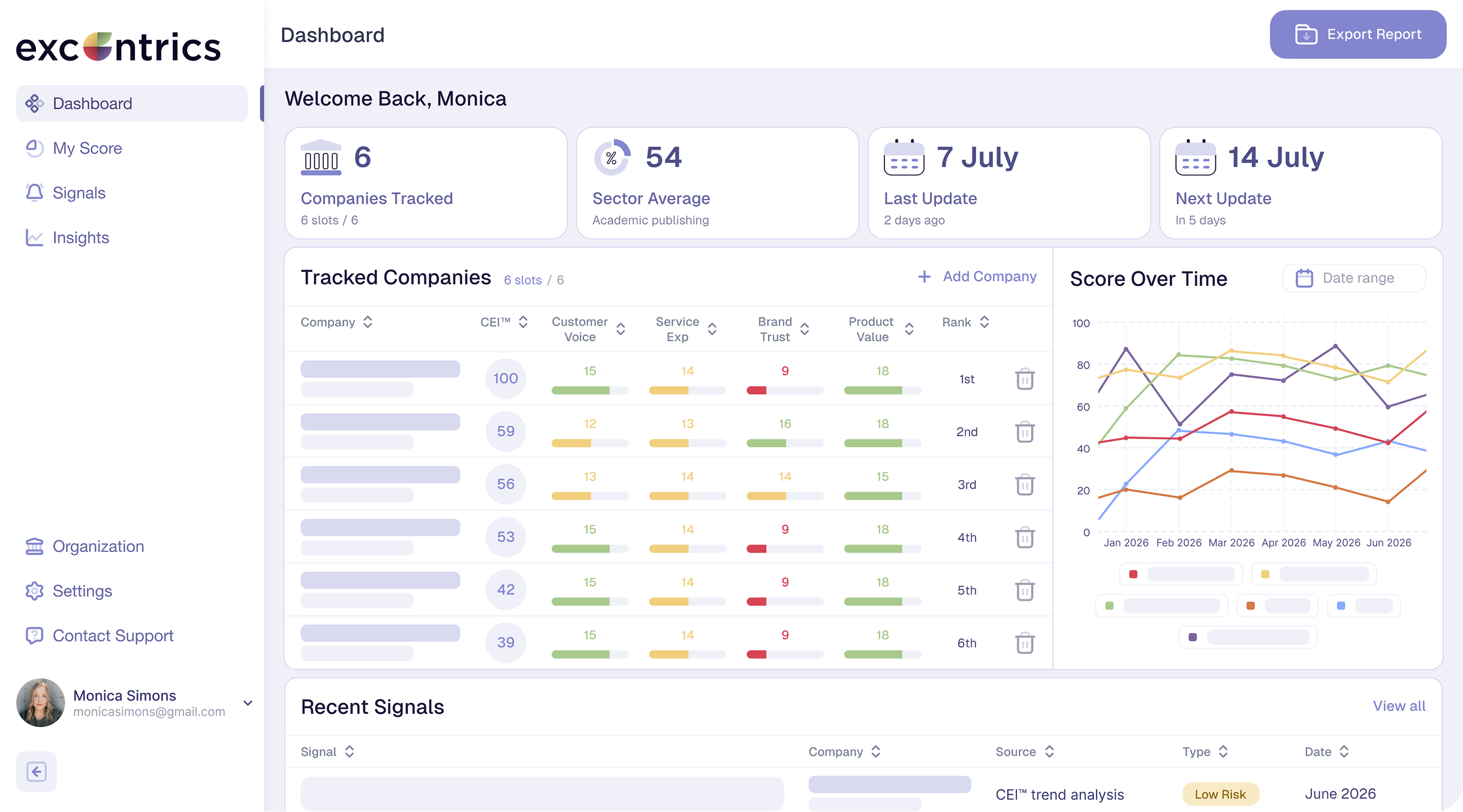
Task: Toggle the yellow series in chart legend
Action: (1314, 574)
